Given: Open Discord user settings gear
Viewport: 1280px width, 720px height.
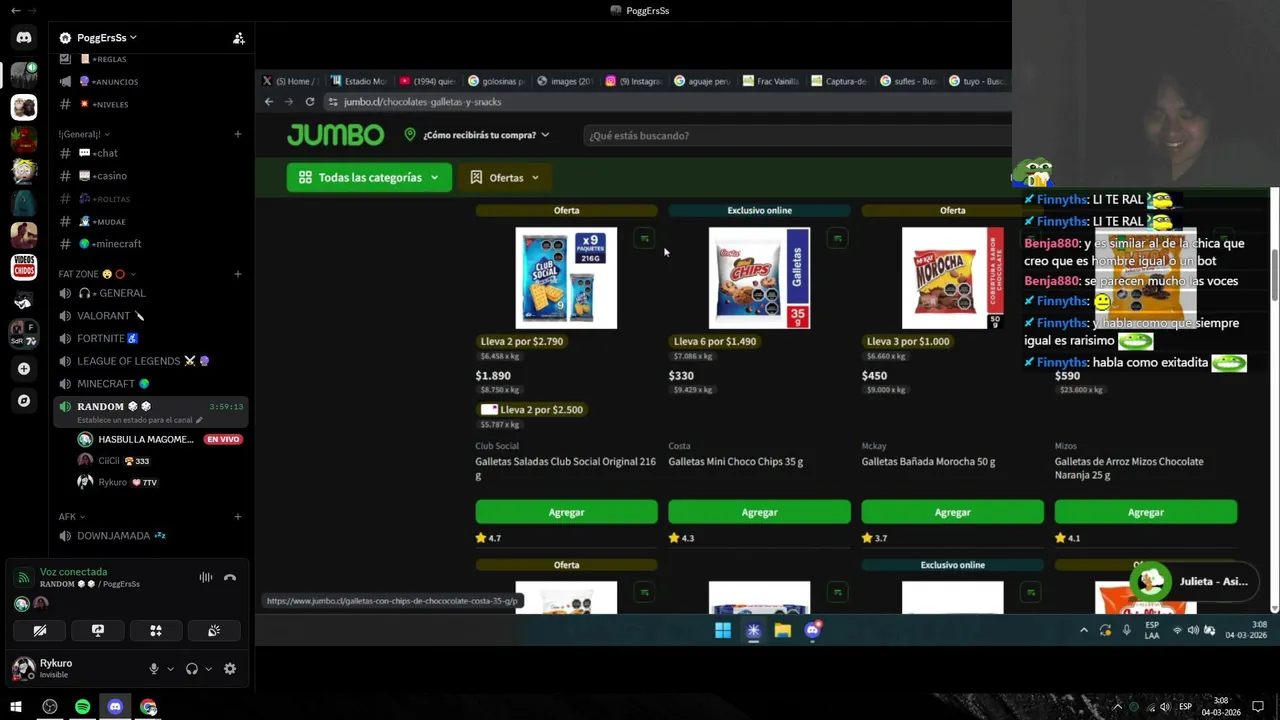Looking at the screenshot, I should click(230, 669).
